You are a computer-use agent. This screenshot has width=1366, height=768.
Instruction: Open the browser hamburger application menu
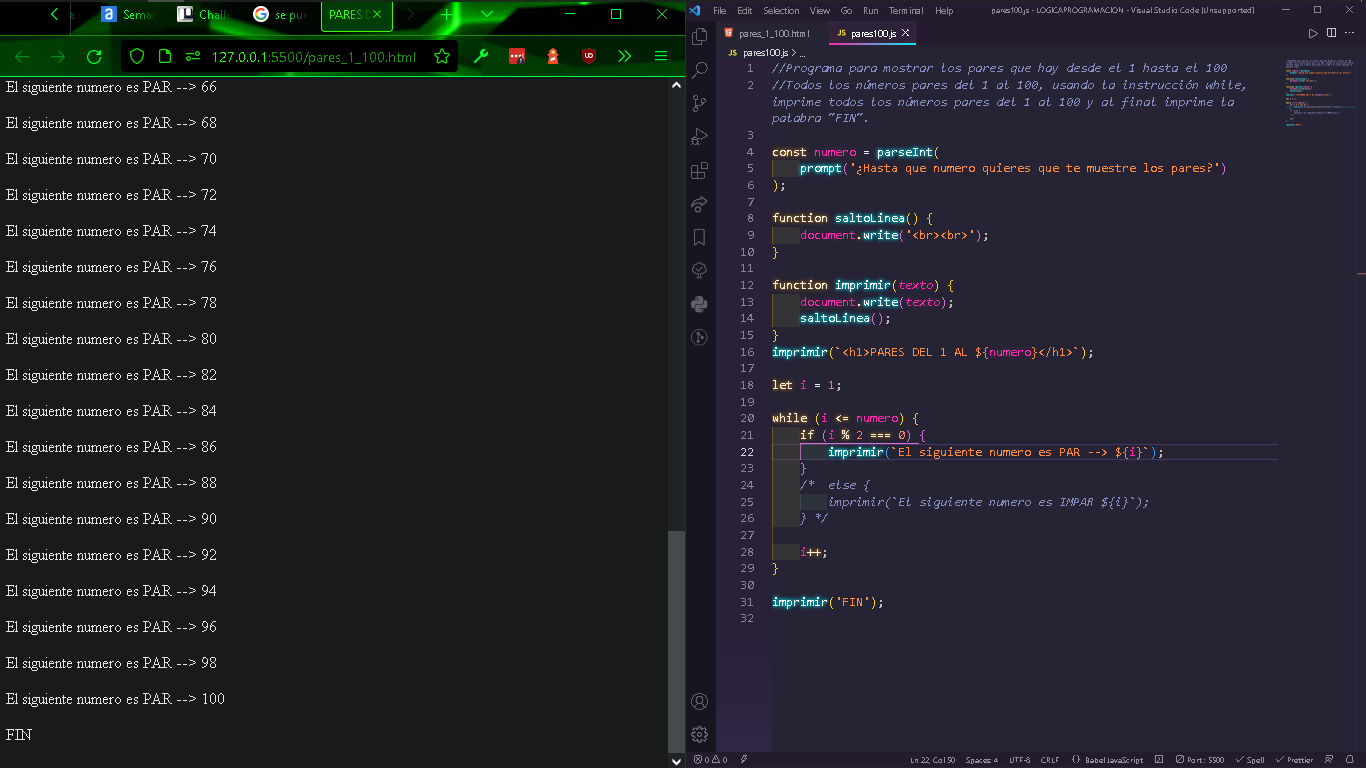[x=661, y=57]
